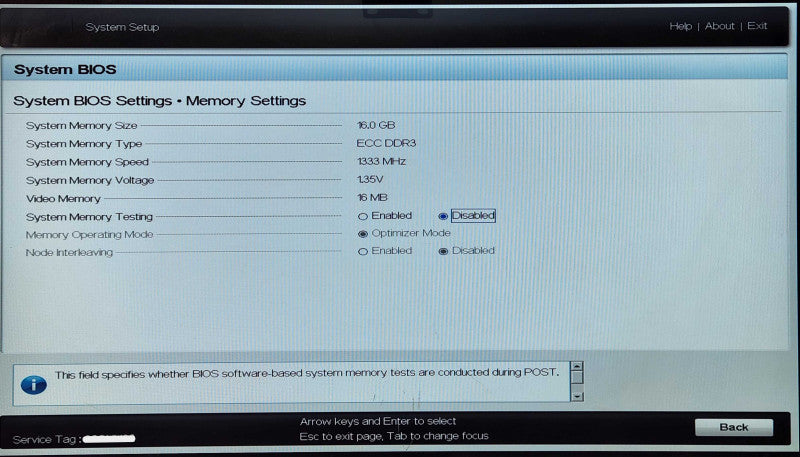800x457 pixels.
Task: Click the System Setup title text
Action: coord(122,27)
